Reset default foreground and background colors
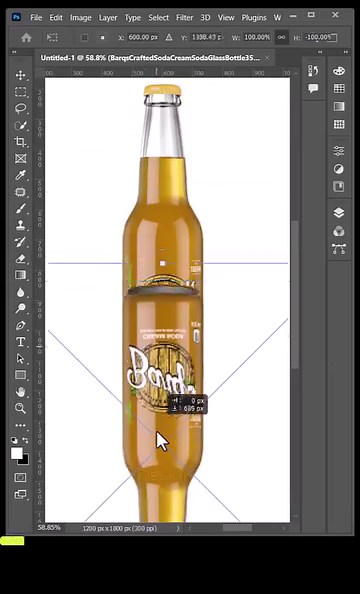This screenshot has height=594, width=360. pos(14,440)
